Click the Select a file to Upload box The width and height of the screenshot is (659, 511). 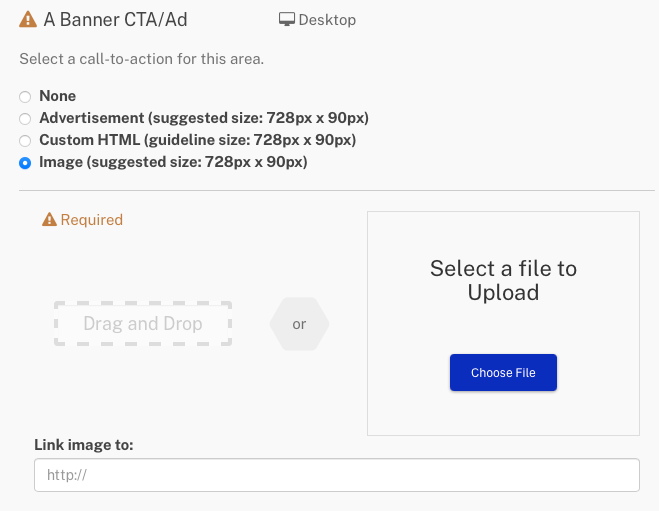coord(503,323)
